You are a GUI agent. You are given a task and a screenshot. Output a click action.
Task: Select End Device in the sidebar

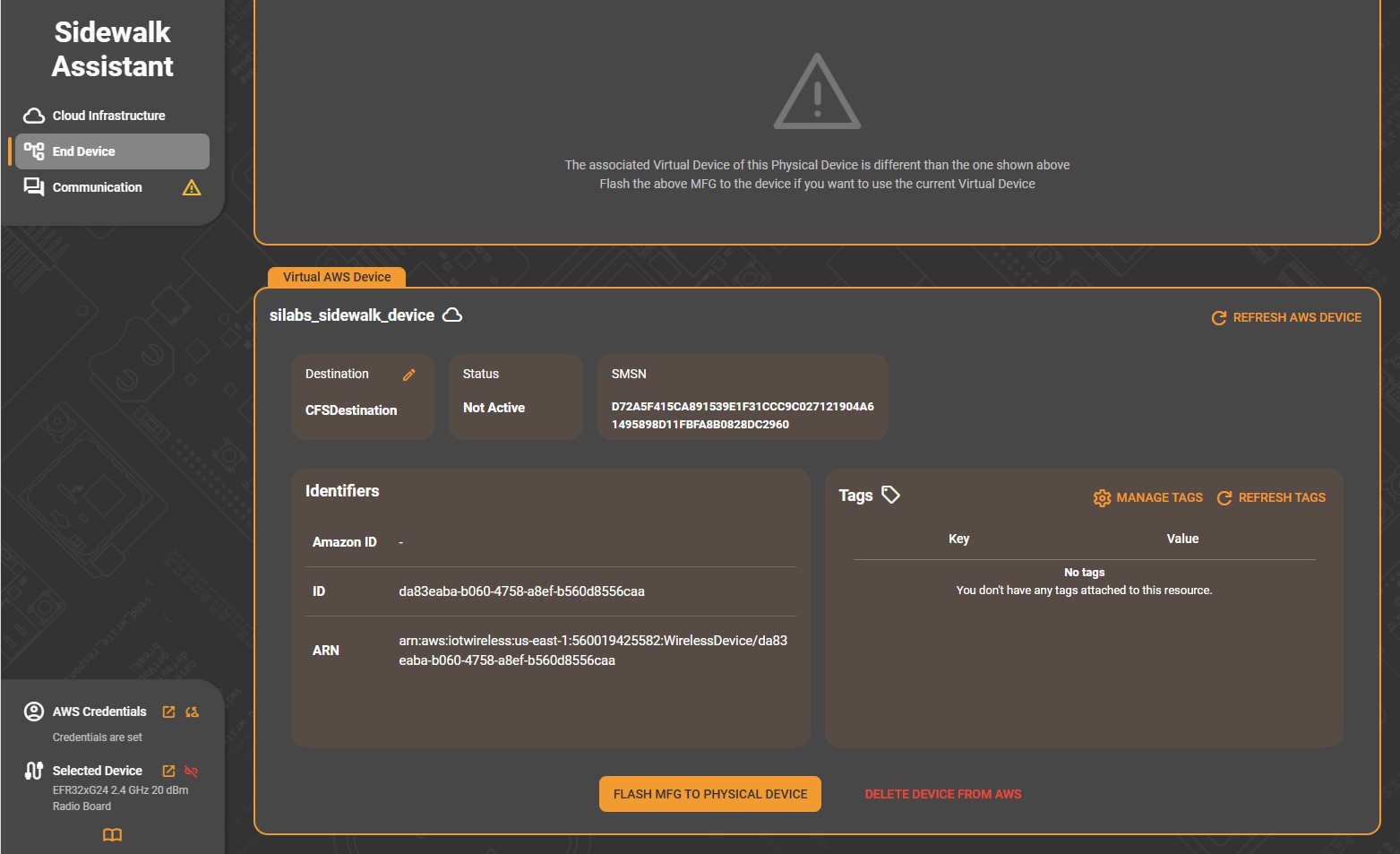83,151
